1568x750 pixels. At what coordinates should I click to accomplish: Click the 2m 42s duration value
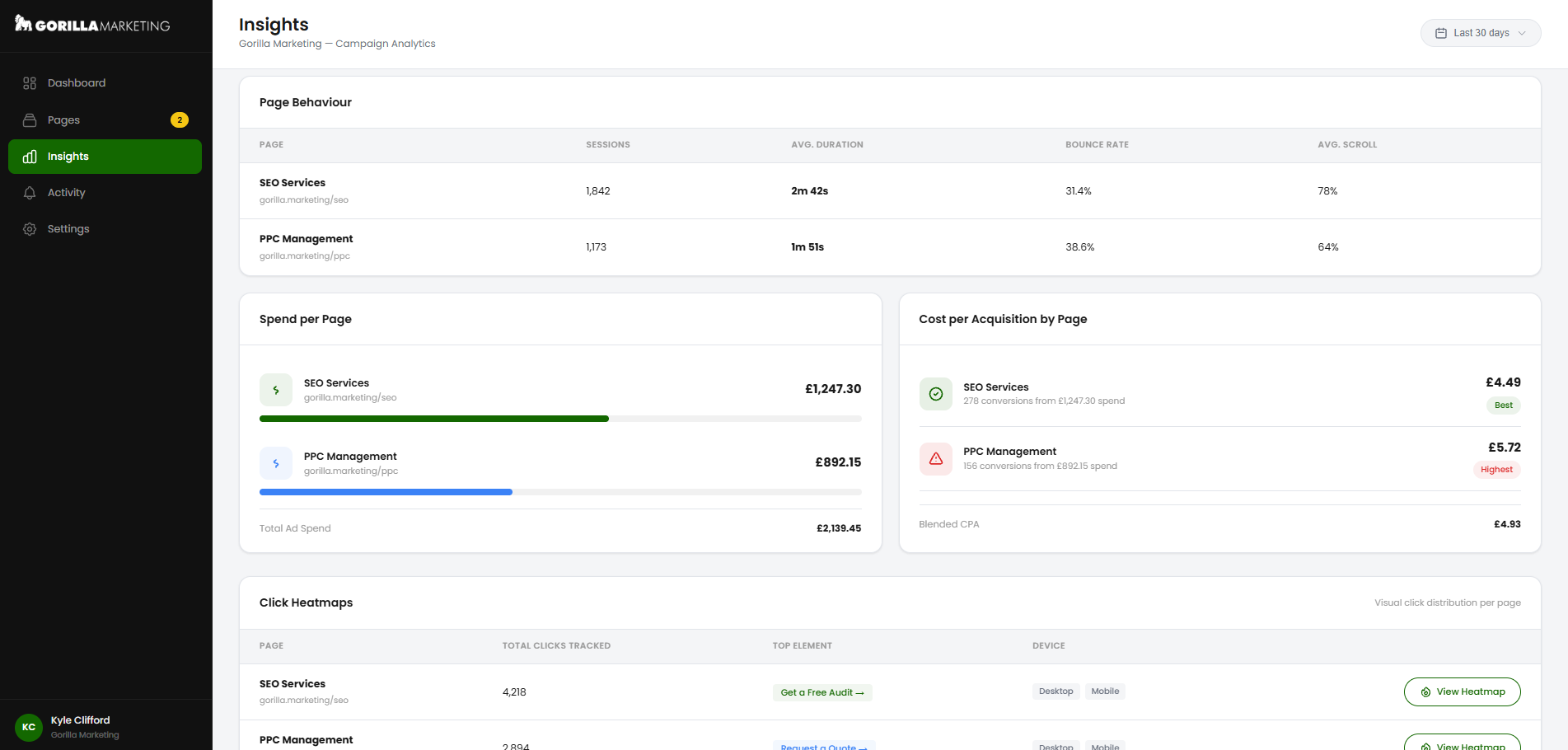pos(809,191)
